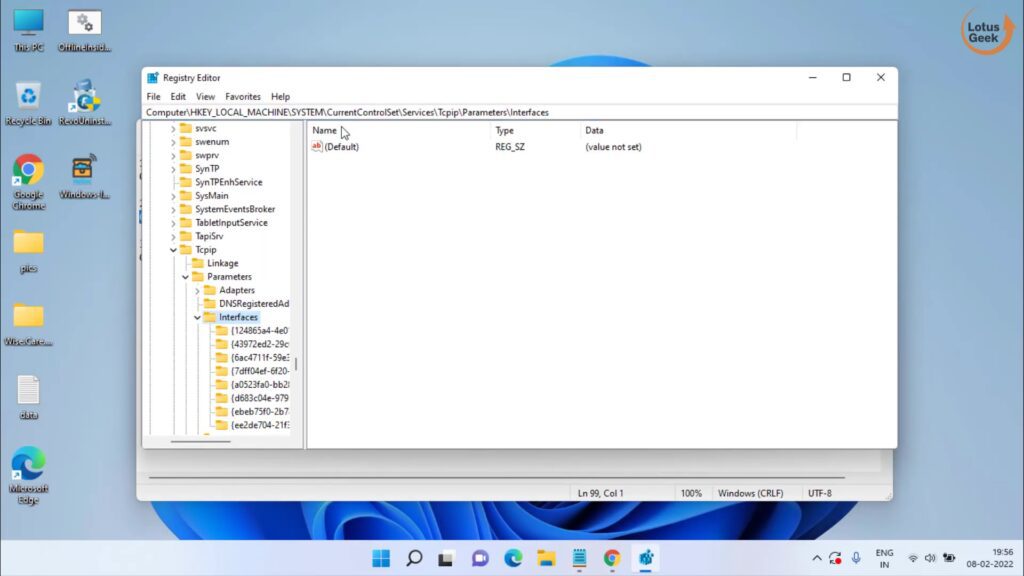Select the Linkage registry key
The height and width of the screenshot is (576, 1024).
pos(222,263)
